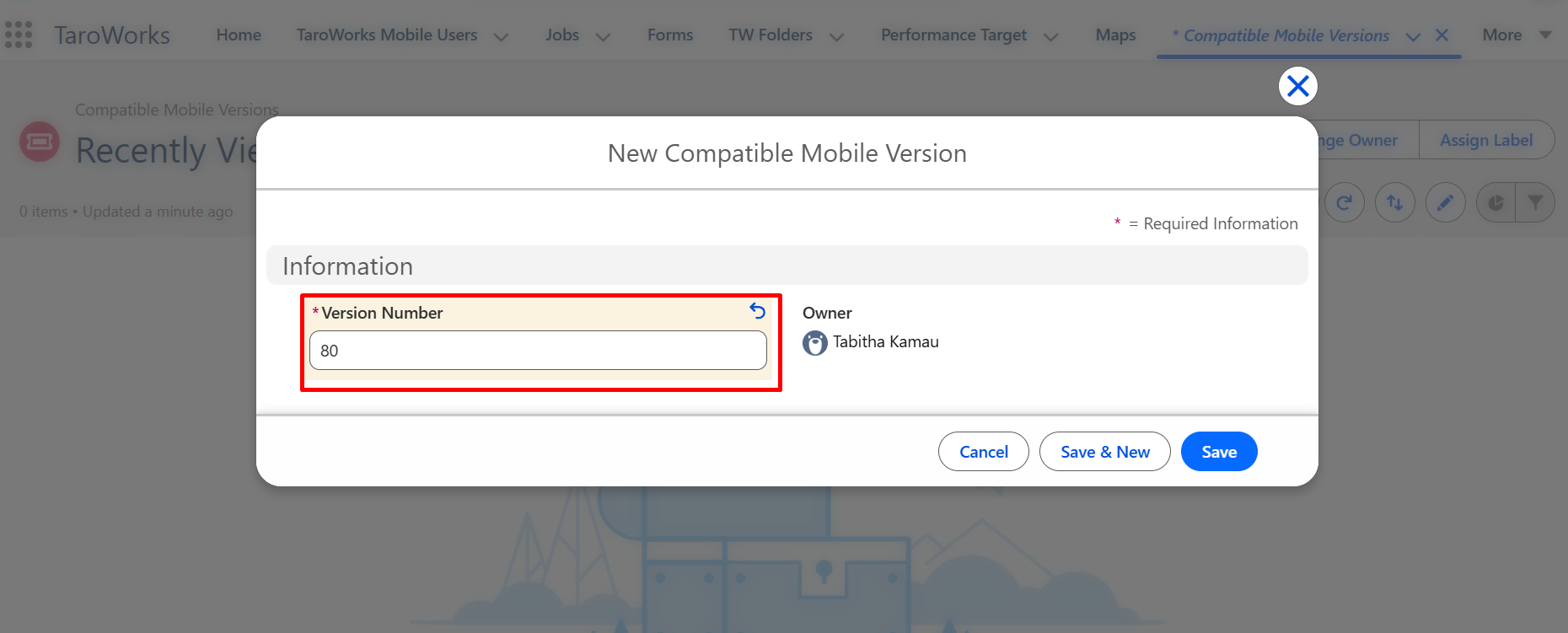Open the Maps tab
Image resolution: width=1568 pixels, height=633 pixels.
pos(1115,35)
